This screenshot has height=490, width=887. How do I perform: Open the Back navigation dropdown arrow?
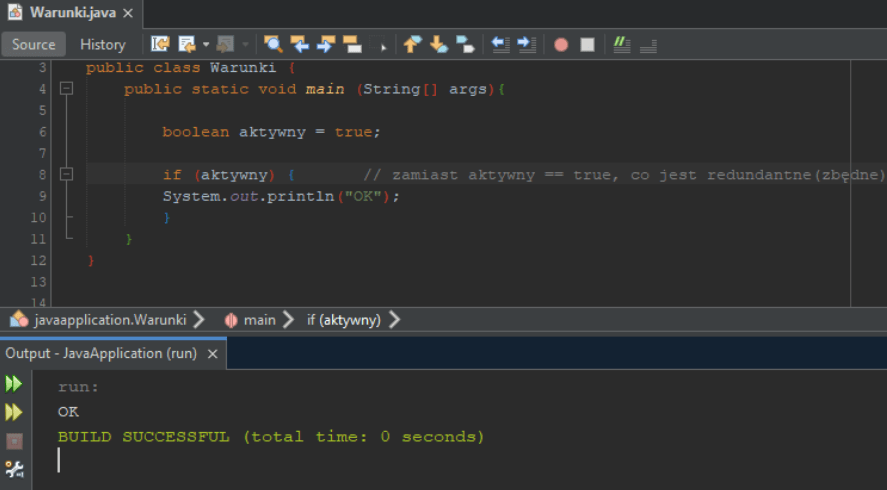pos(206,44)
